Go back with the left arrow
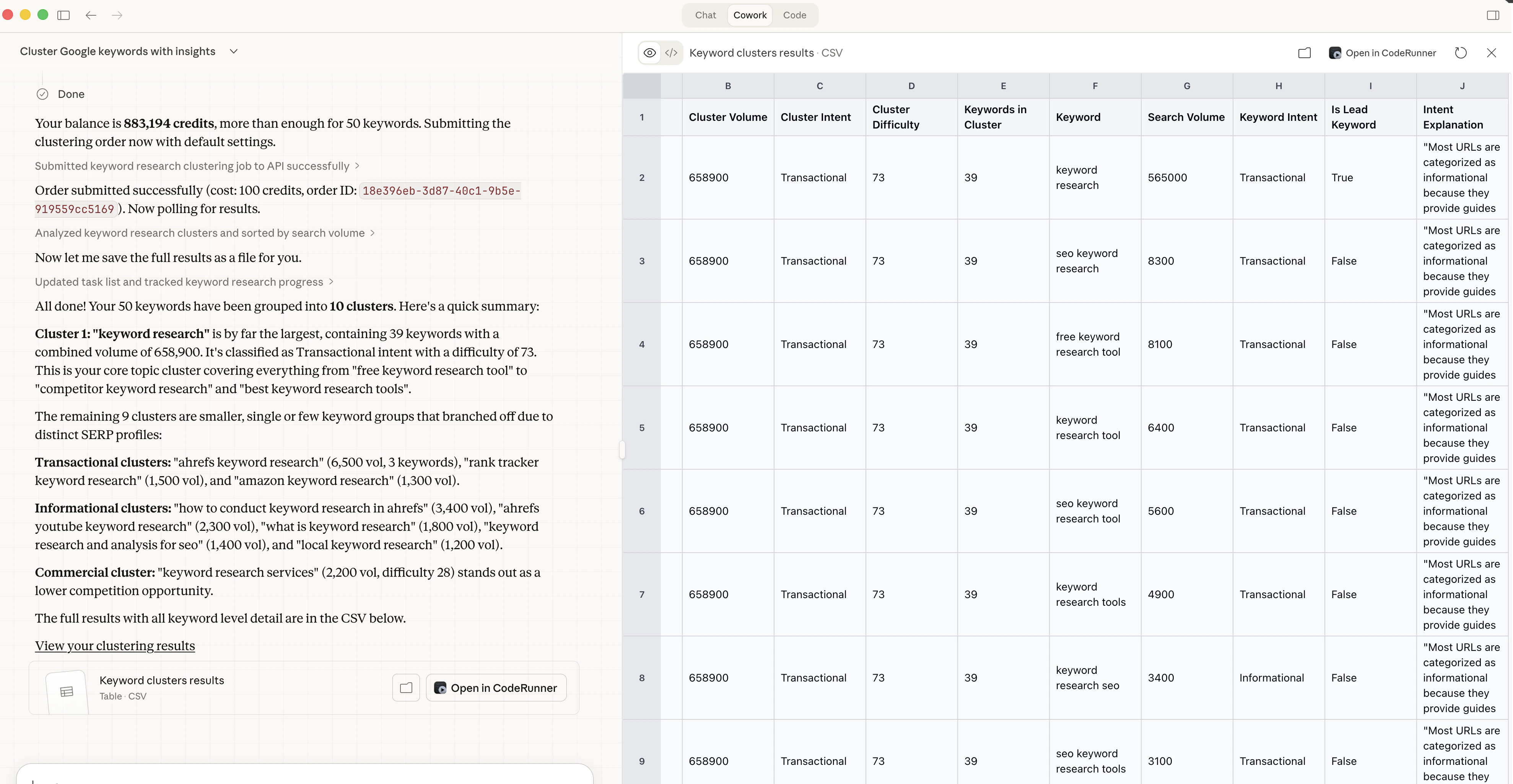Screen dimensions: 1513x784 90,15
